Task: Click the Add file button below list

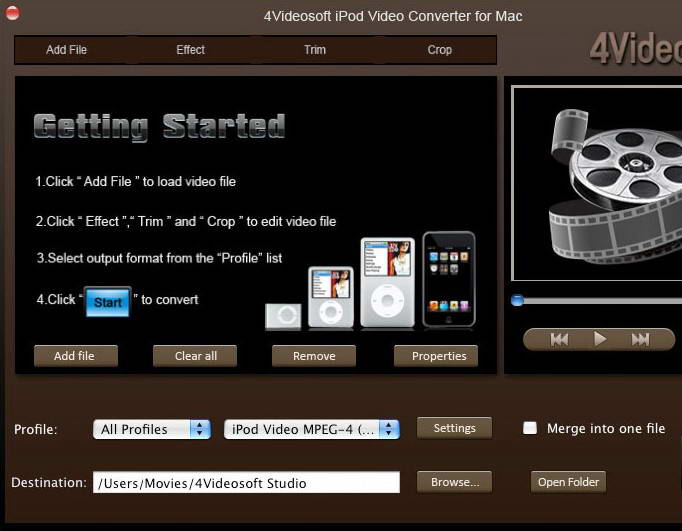Action: pyautogui.click(x=76, y=356)
